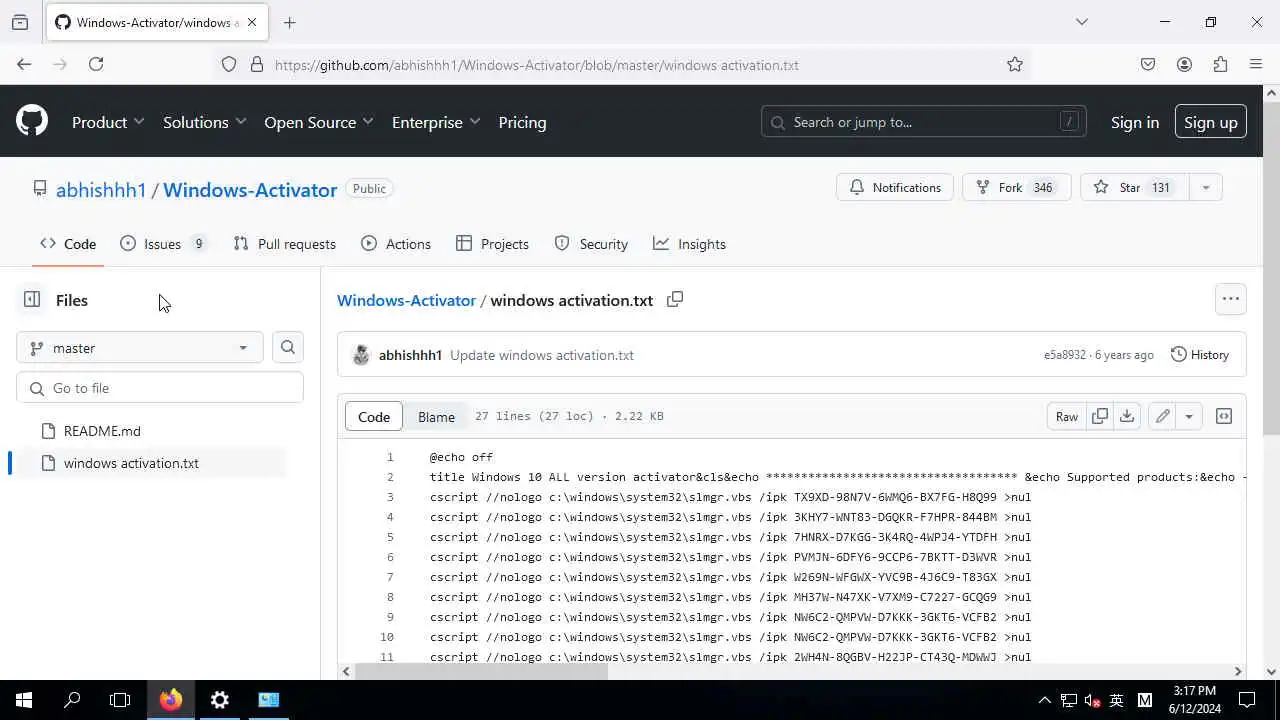The image size is (1280, 720).
Task: View file History
Action: [x=1199, y=355]
